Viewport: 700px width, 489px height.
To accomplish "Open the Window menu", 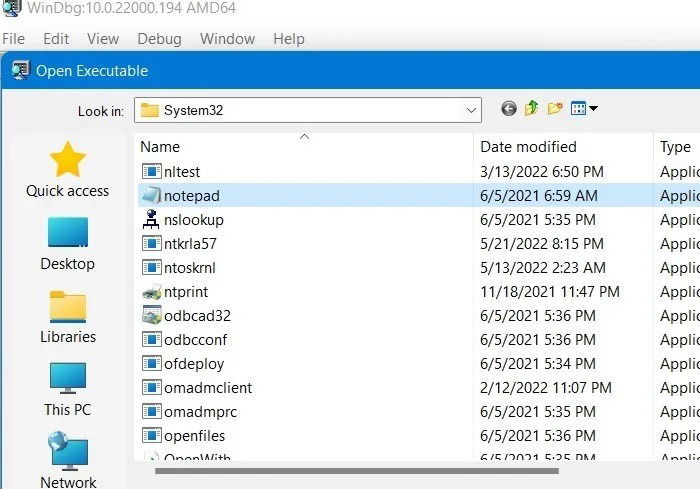I will (x=227, y=39).
